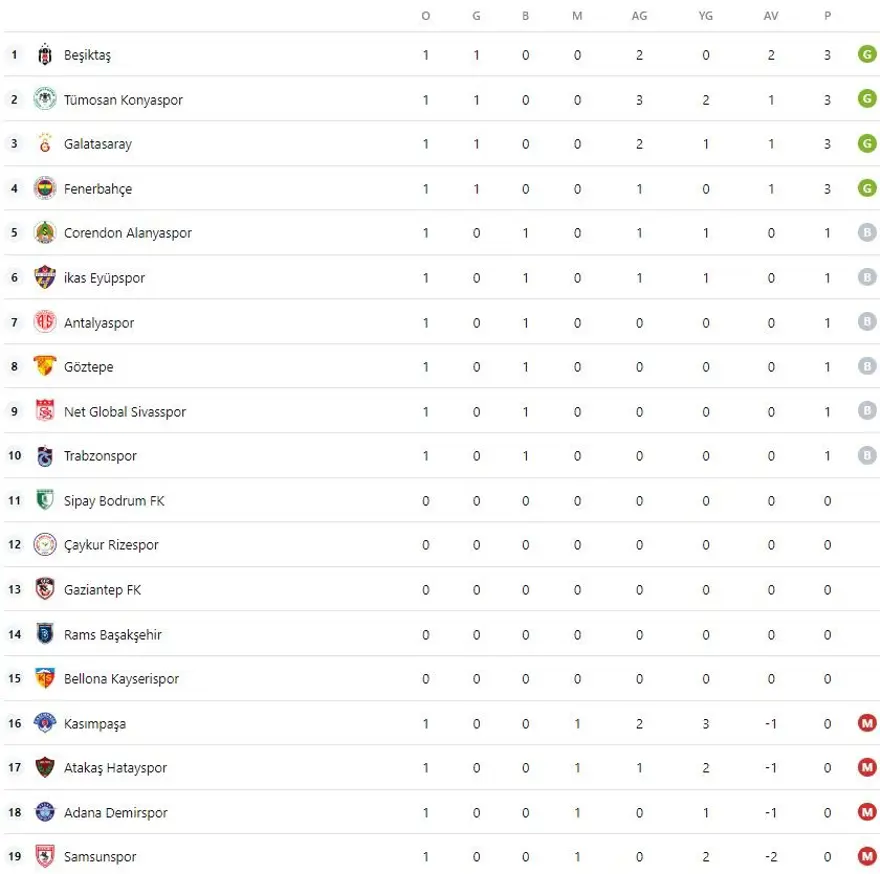Select the Adana Demirspor team name
Image resolution: width=880 pixels, height=874 pixels.
coord(115,813)
